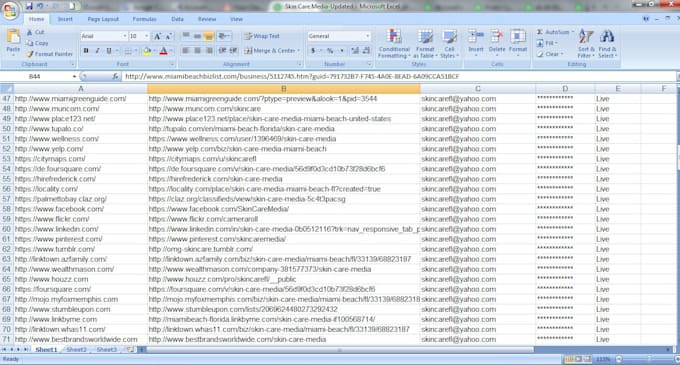Toggle Bold formatting
This screenshot has width=680, height=365.
tap(86, 51)
